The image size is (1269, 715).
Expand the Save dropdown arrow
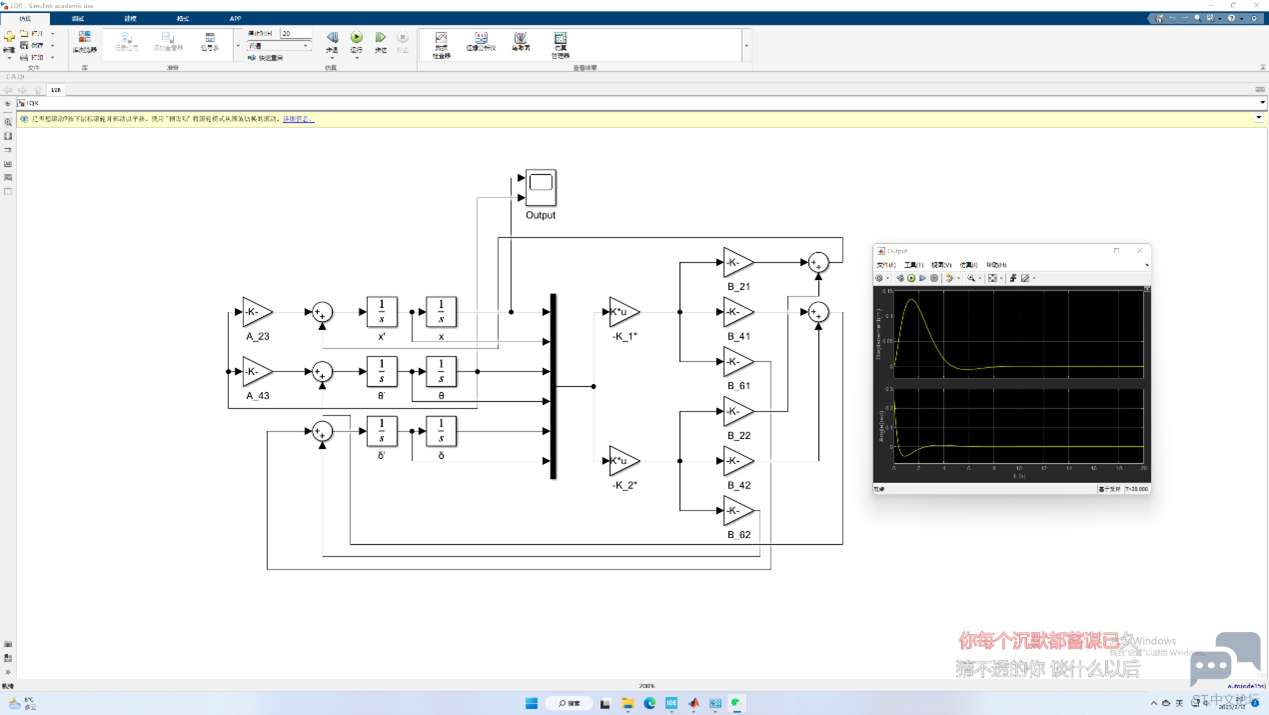52,45
